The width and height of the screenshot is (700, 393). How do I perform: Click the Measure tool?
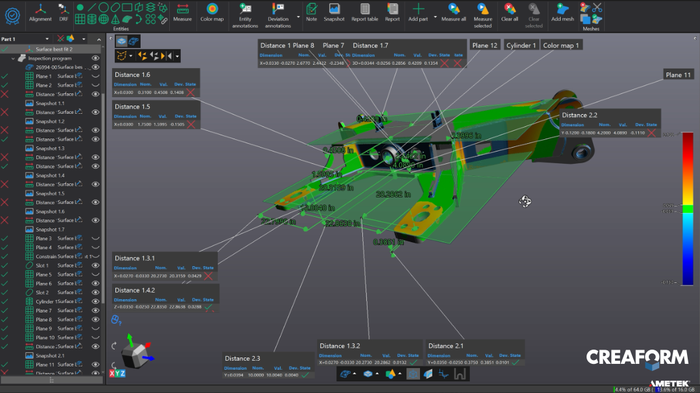(x=182, y=13)
